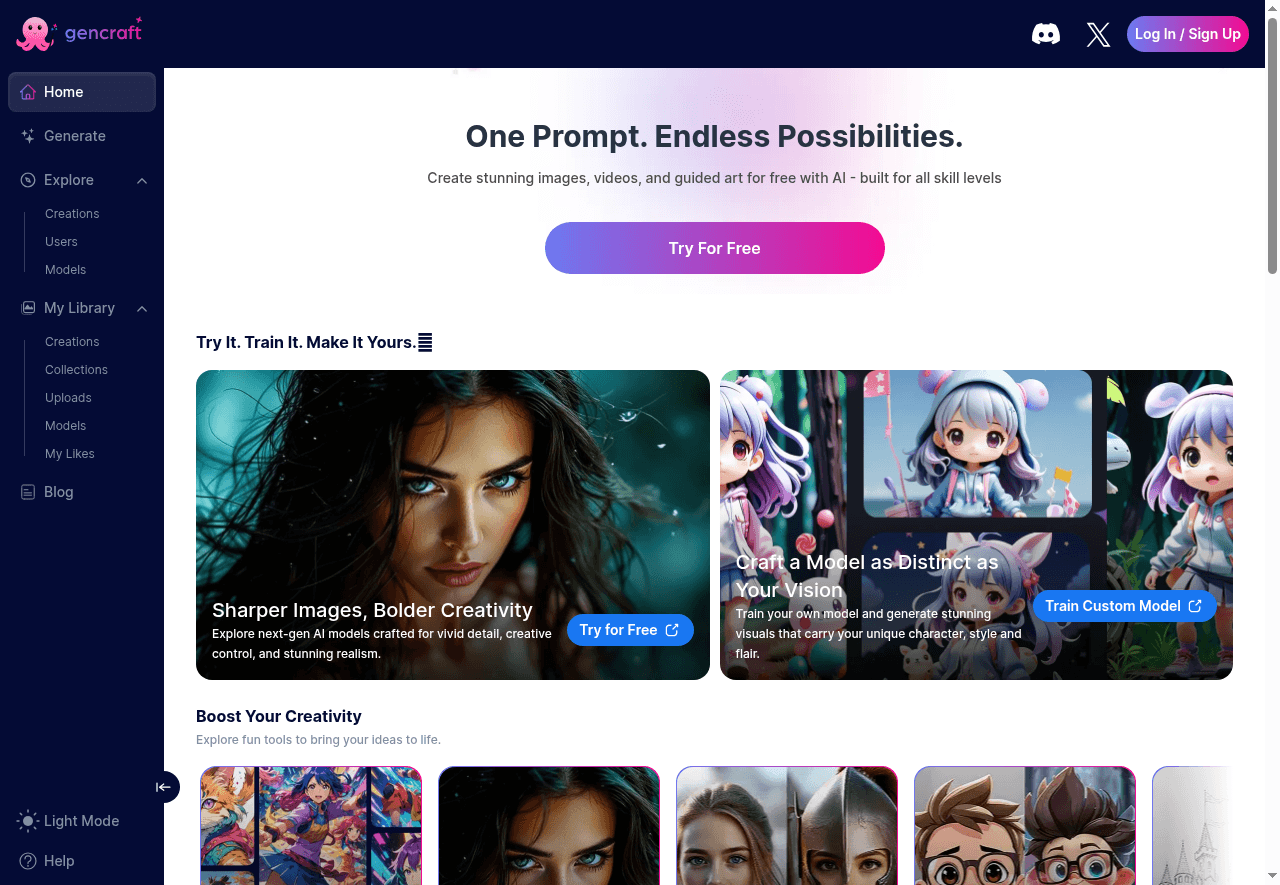The width and height of the screenshot is (1280, 885).
Task: Open the cartoon glasses characters thumbnail
Action: (1025, 826)
